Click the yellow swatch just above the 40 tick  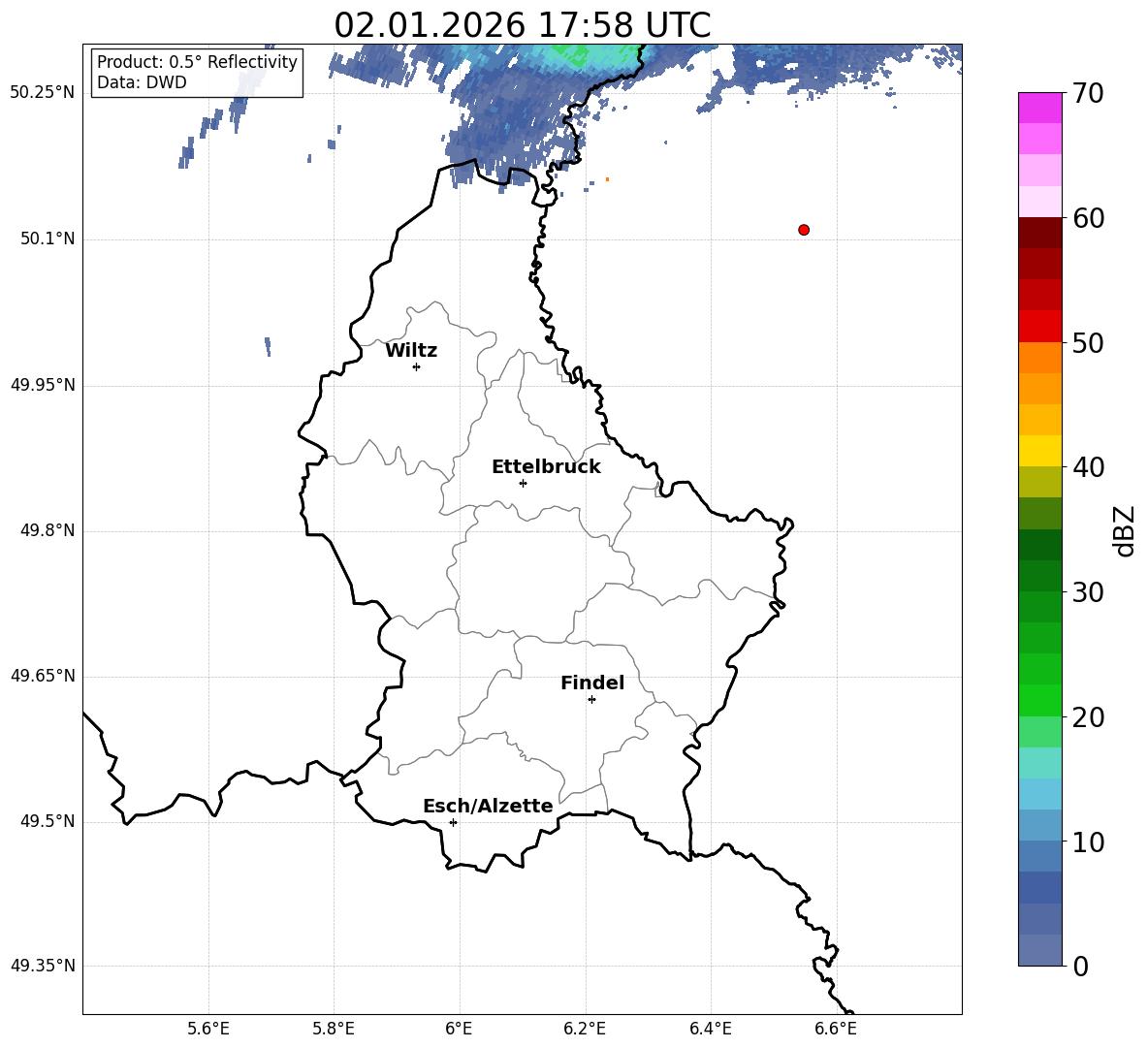pyautogui.click(x=1039, y=451)
